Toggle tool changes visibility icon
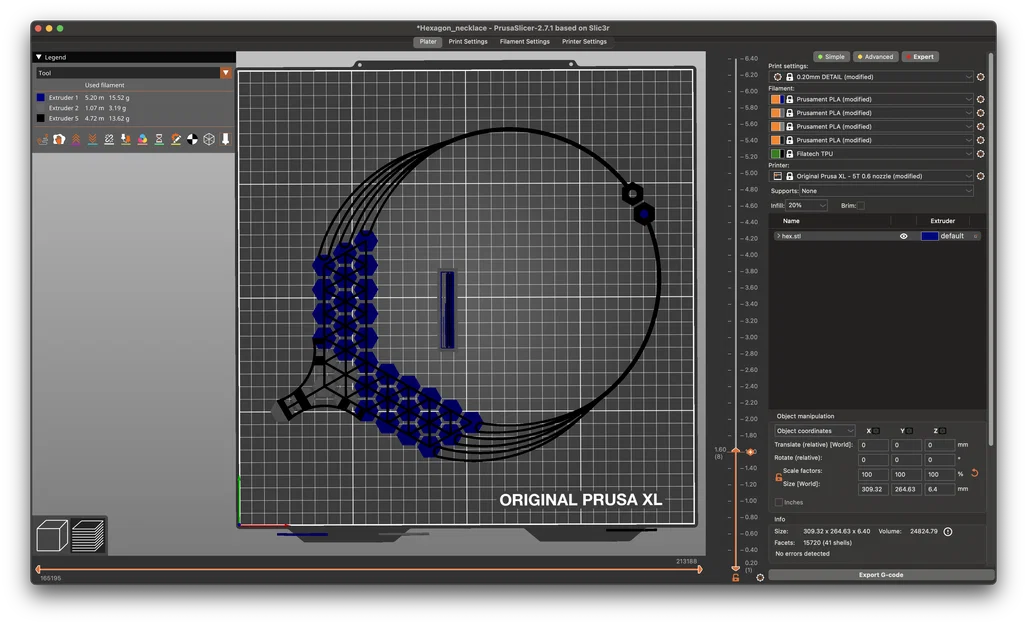The width and height of the screenshot is (1027, 625). [x=126, y=140]
